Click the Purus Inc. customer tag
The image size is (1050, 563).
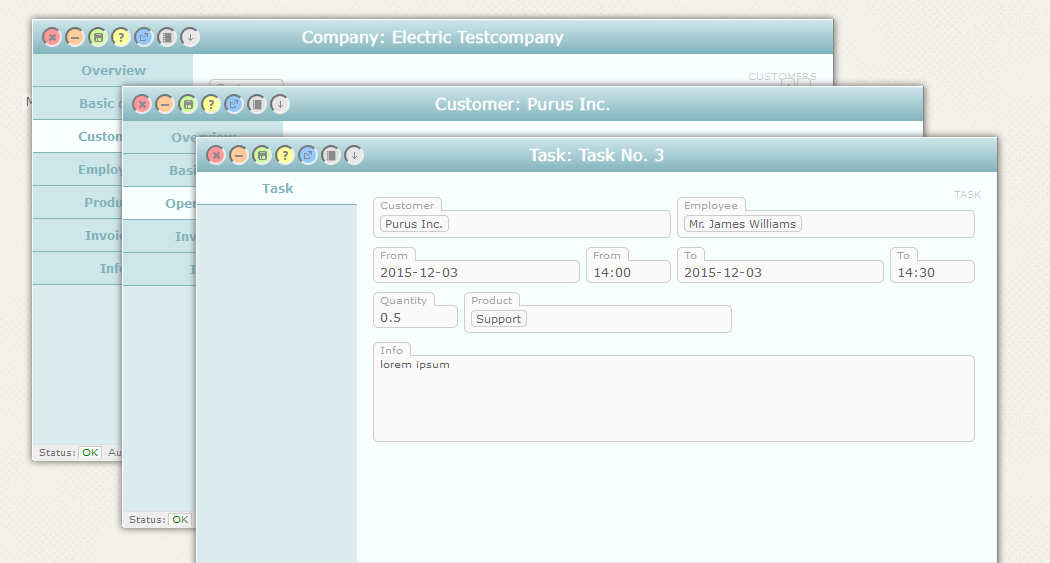414,224
